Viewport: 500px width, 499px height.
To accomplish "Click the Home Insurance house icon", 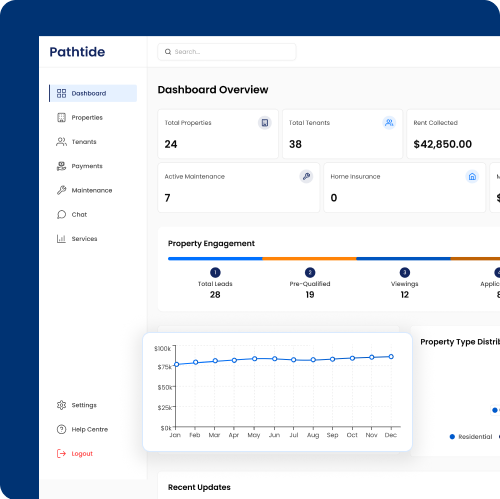I will point(472,176).
